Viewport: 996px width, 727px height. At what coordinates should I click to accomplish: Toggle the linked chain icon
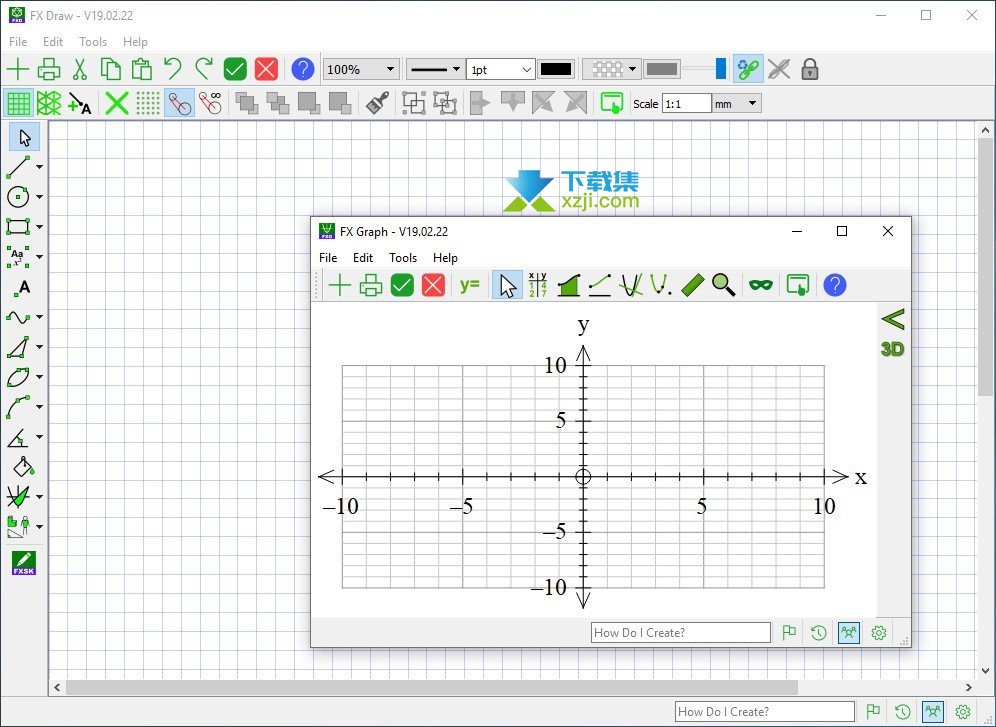(x=748, y=69)
